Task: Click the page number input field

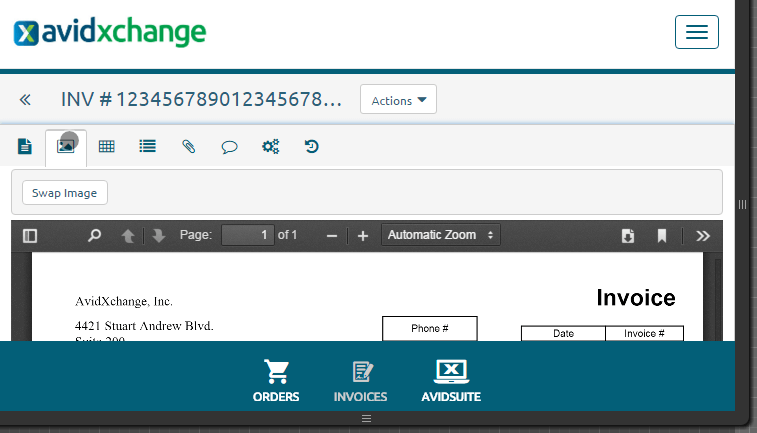Action: coord(248,235)
